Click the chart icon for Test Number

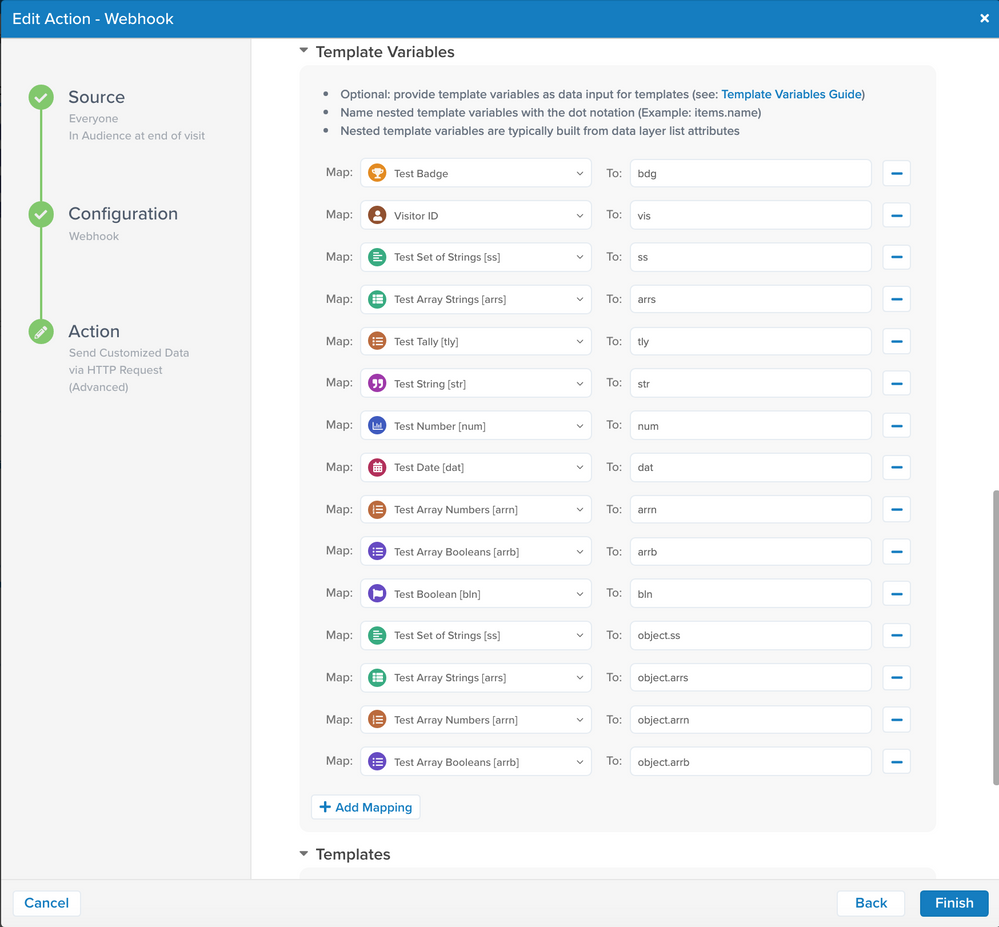pos(377,425)
